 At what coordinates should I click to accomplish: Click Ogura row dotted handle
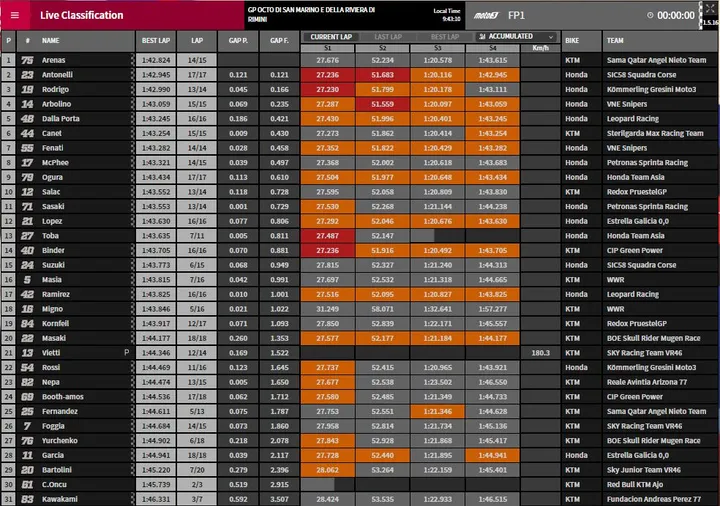pos(133,177)
